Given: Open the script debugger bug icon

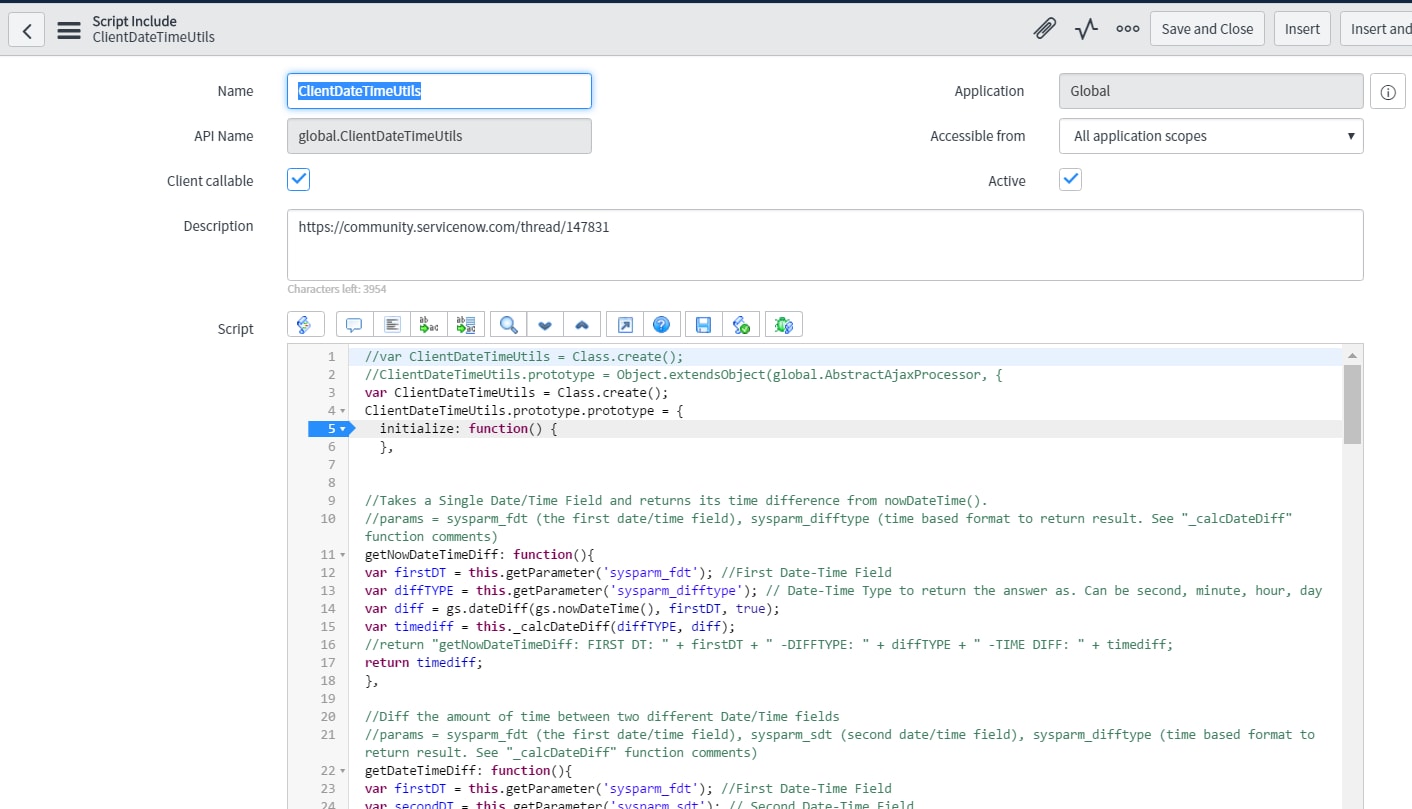Looking at the screenshot, I should tap(783, 325).
